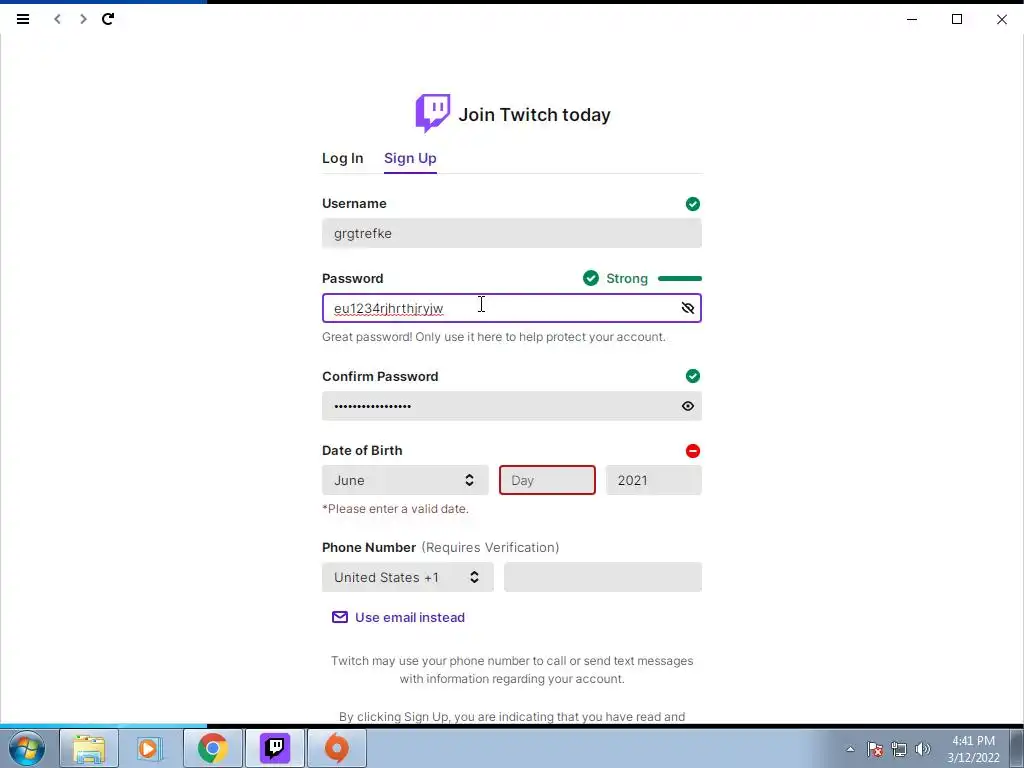Open Google Chrome from the taskbar
Image resolution: width=1024 pixels, height=768 pixels.
(212, 748)
